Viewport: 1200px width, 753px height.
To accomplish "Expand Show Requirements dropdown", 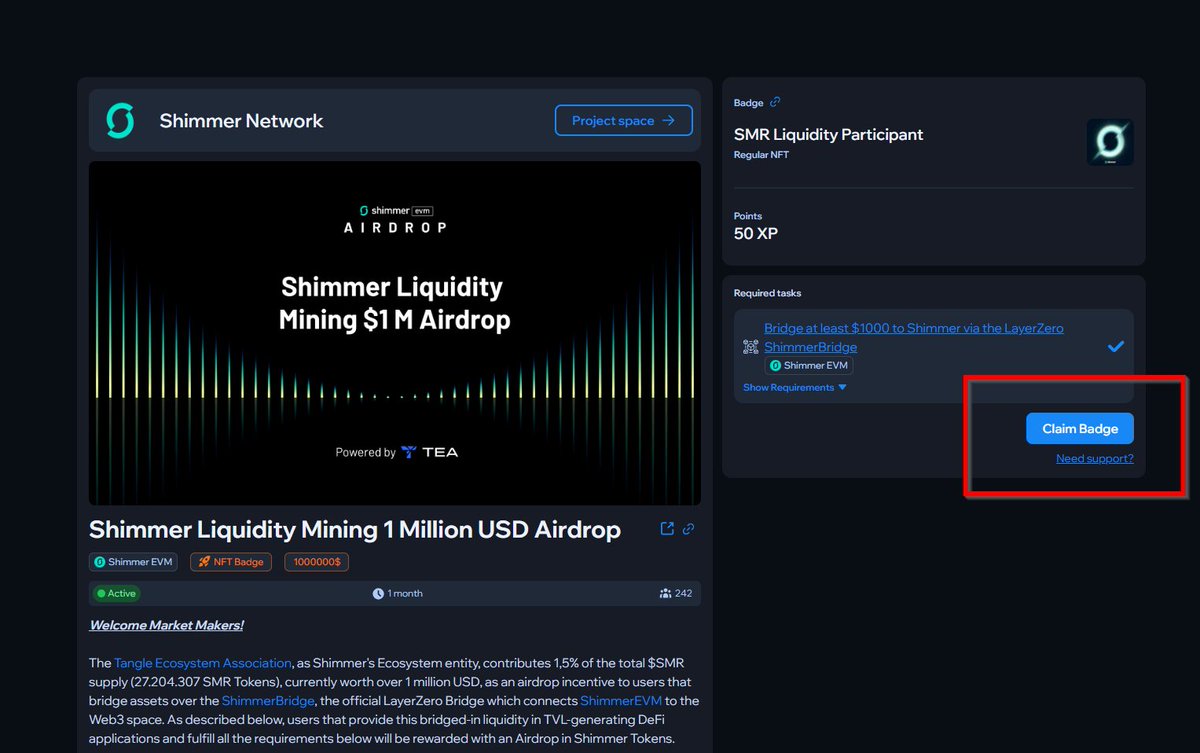I will click(x=795, y=387).
